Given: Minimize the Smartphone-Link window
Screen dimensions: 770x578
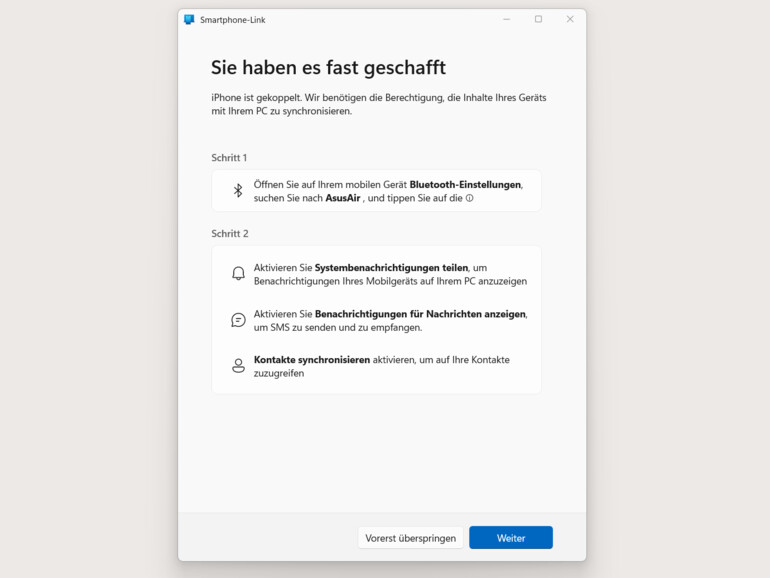Looking at the screenshot, I should pos(507,19).
